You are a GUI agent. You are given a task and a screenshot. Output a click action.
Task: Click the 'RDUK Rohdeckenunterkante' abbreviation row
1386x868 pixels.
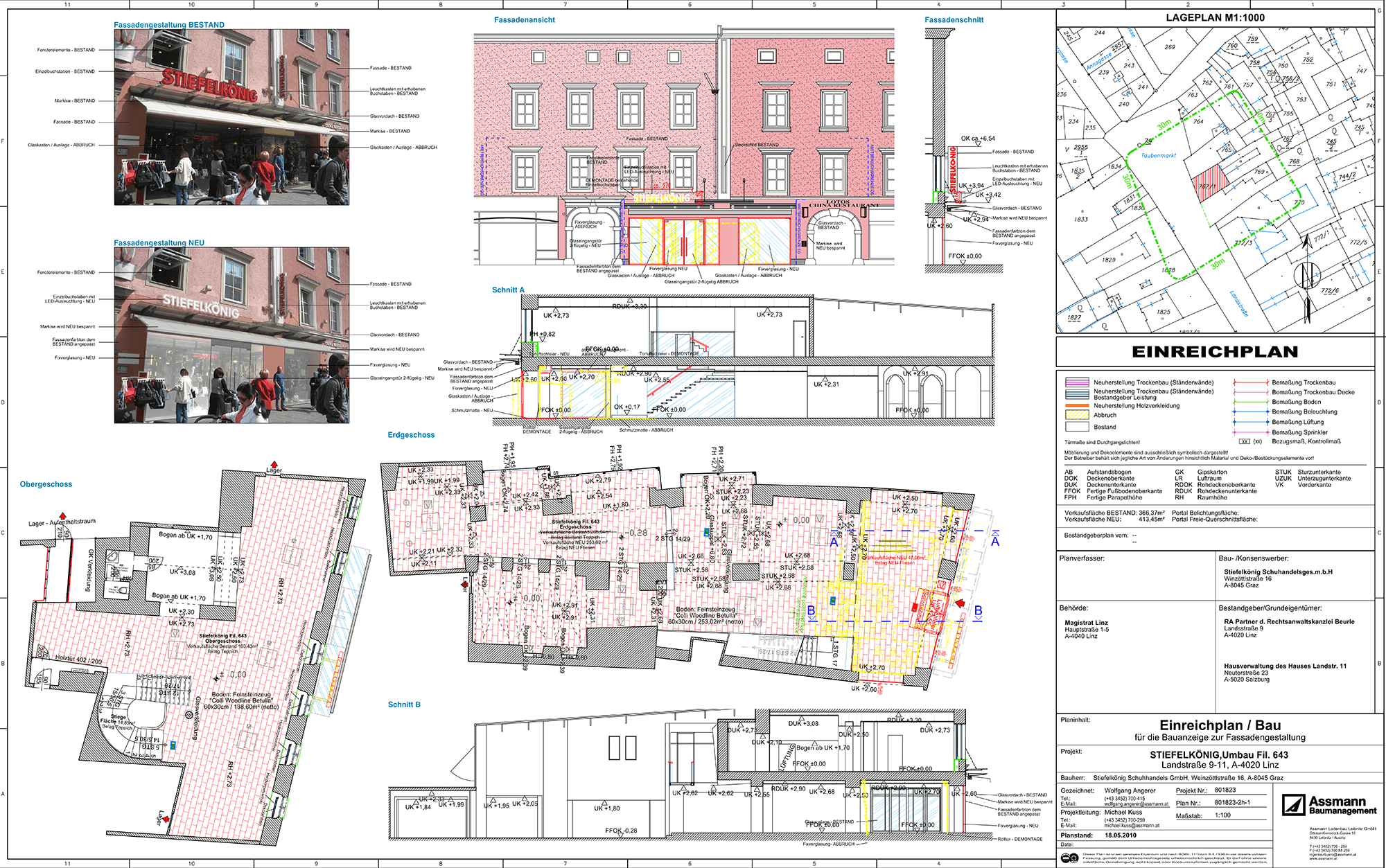1215,491
